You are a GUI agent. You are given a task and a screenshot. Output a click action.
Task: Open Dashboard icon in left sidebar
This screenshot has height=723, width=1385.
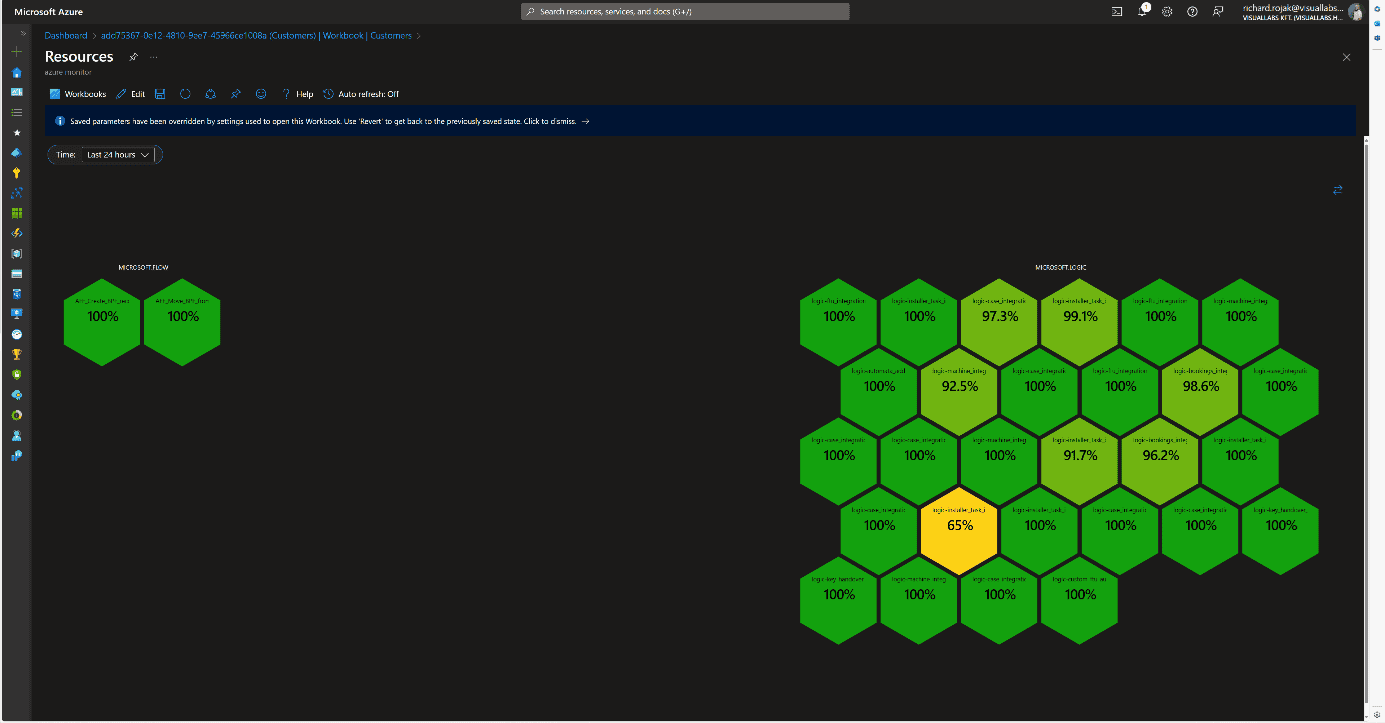coord(16,92)
